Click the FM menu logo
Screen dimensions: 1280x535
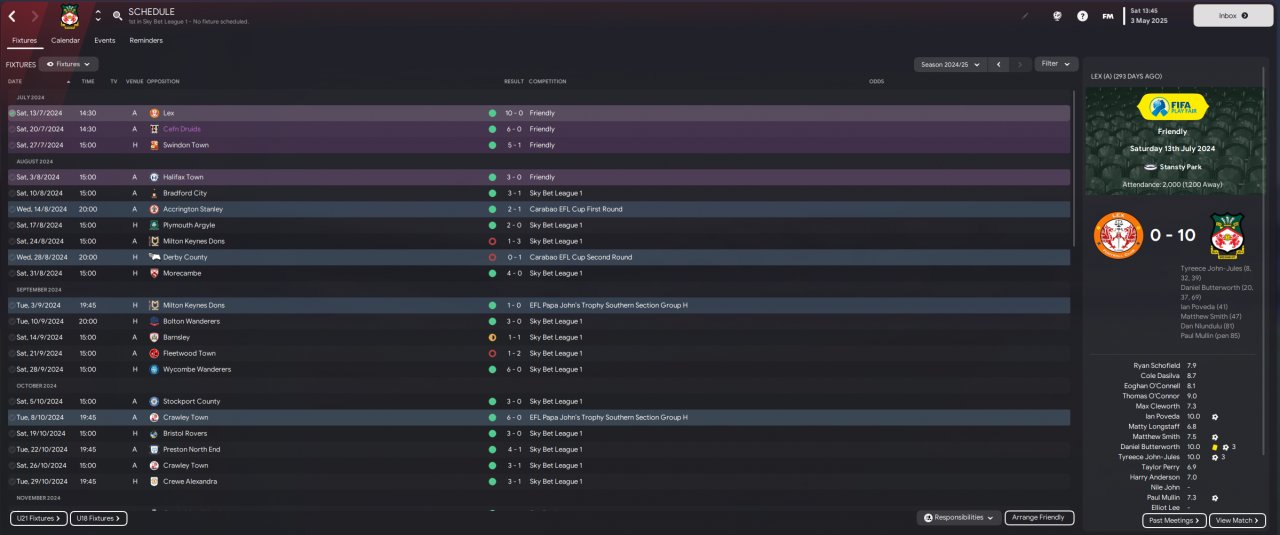(1108, 16)
